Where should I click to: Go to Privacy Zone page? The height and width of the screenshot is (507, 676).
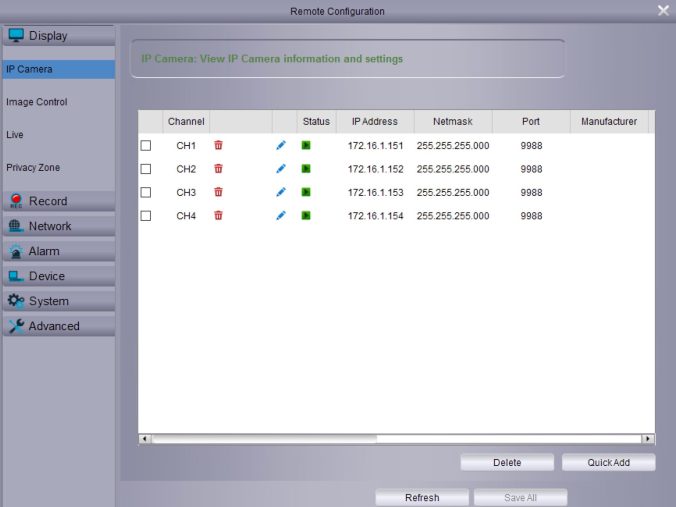(33, 168)
